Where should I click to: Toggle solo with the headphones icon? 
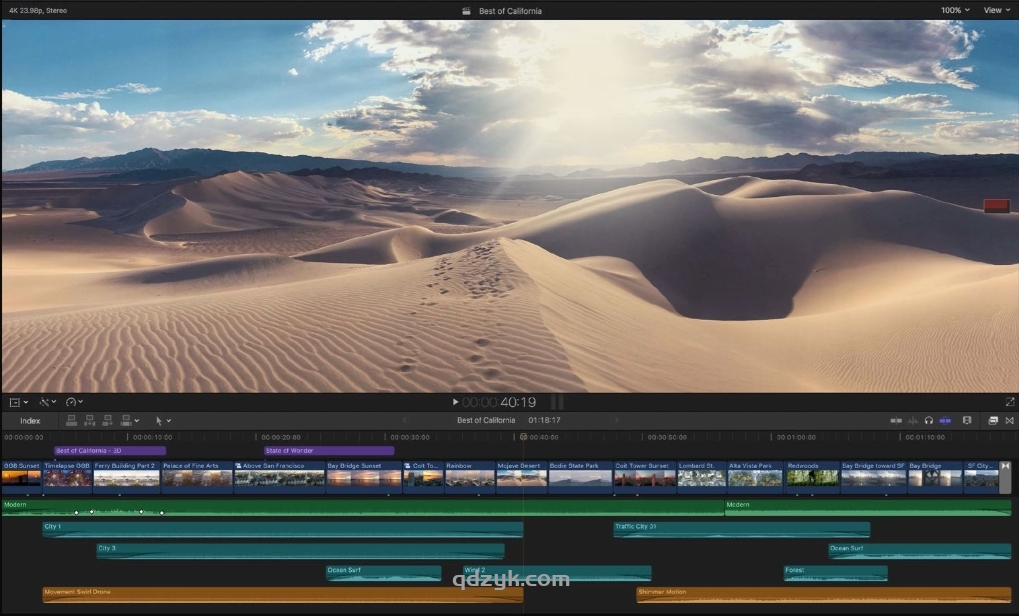coord(929,421)
